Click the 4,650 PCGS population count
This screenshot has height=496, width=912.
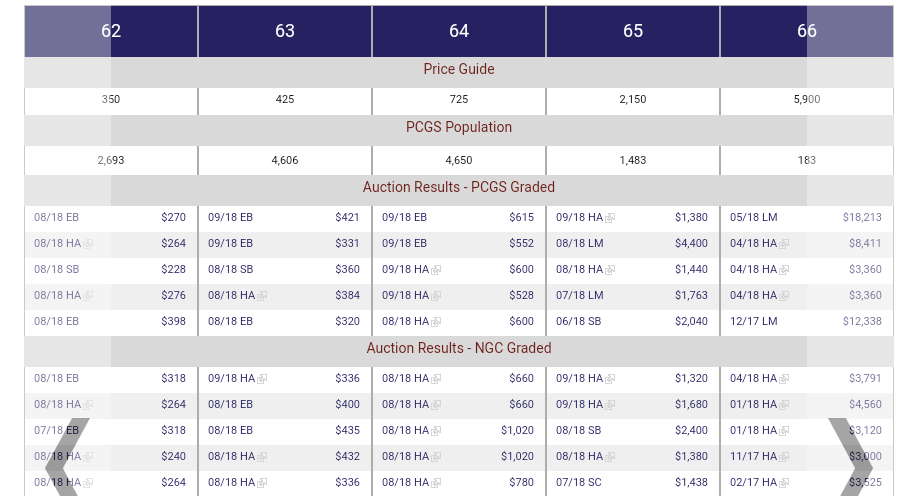459,160
